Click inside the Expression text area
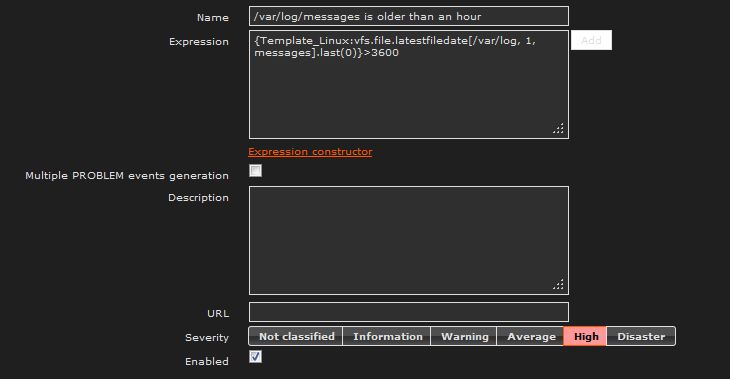Image resolution: width=730 pixels, height=379 pixels. pos(409,85)
